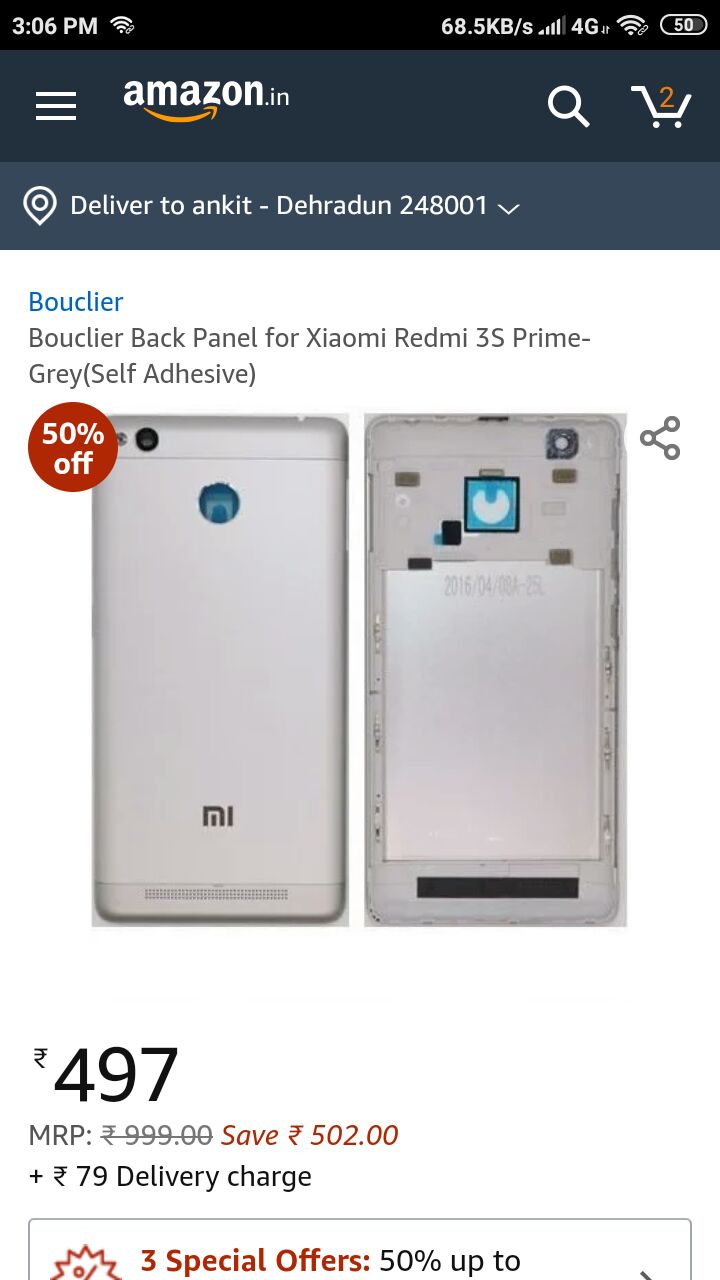Tap the ₹79 Delivery charge line
Screen dimensions: 720x1280
170,1176
